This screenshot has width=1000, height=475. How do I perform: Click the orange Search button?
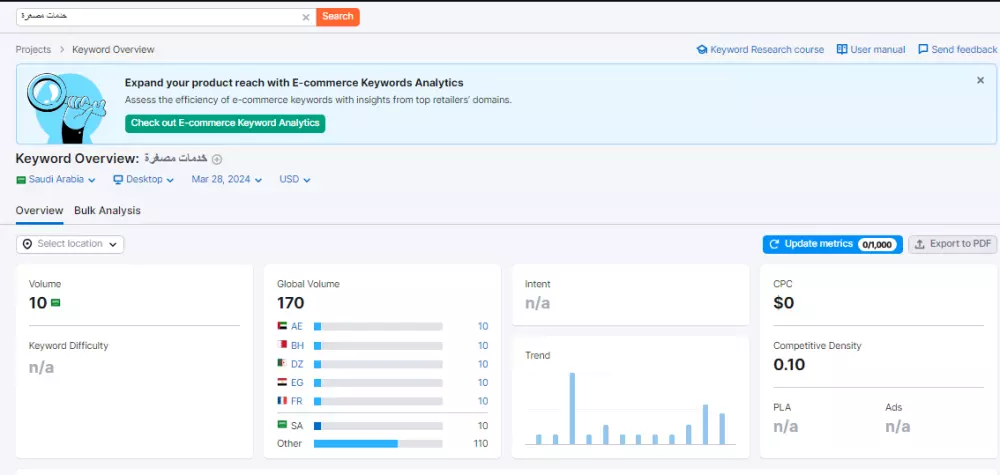(x=338, y=17)
